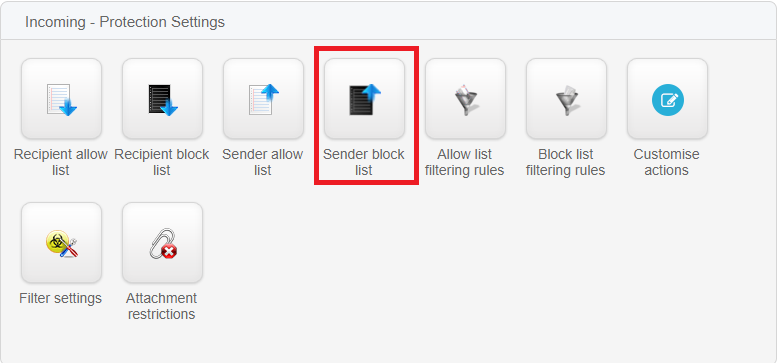Click the "Recipient block list" text label
Image resolution: width=778 pixels, height=363 pixels.
click(162, 162)
